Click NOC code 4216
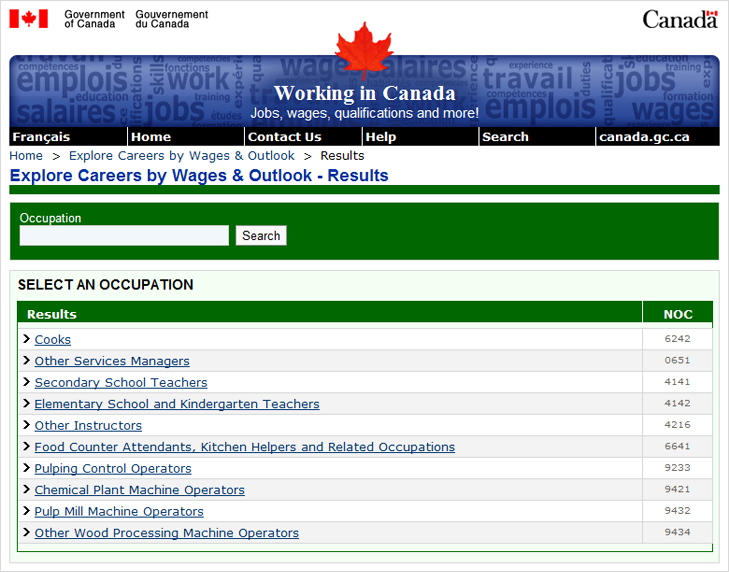The width and height of the screenshot is (729, 572). pos(677,424)
